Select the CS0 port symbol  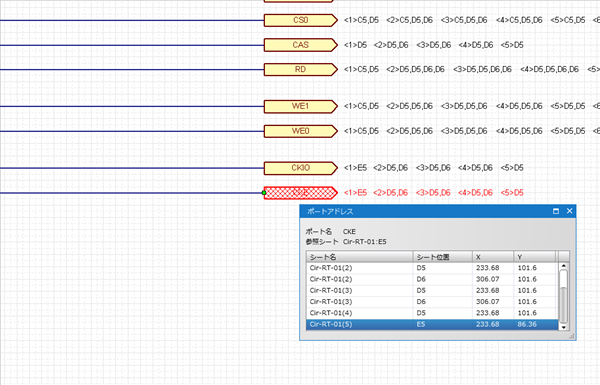[300, 20]
